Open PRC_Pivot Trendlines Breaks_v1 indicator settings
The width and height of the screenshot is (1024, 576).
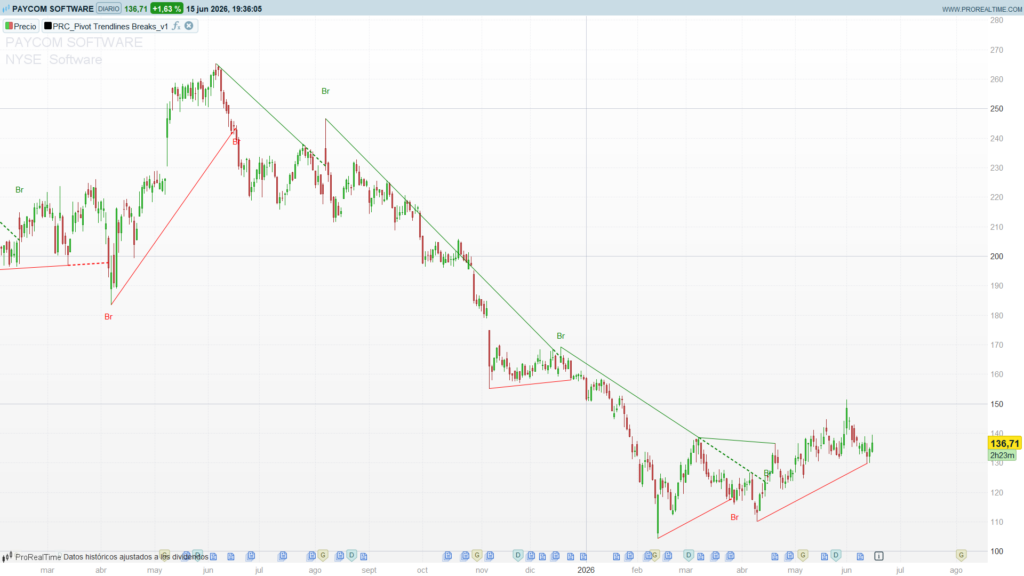point(110,26)
